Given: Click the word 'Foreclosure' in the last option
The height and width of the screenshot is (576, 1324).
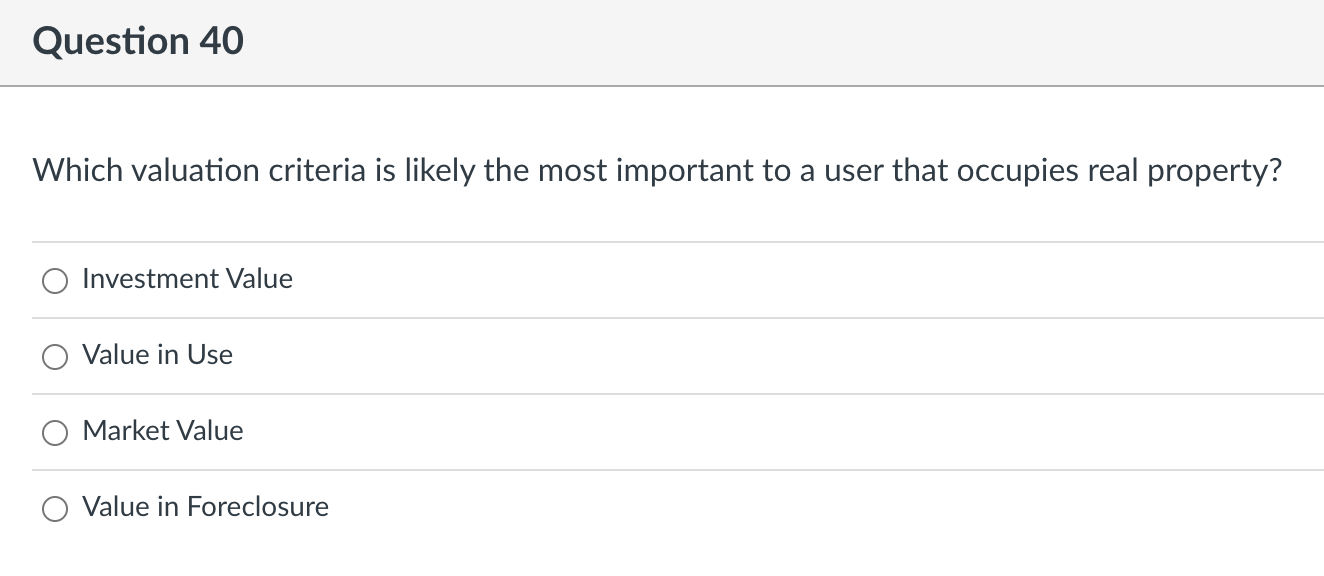Looking at the screenshot, I should [258, 506].
